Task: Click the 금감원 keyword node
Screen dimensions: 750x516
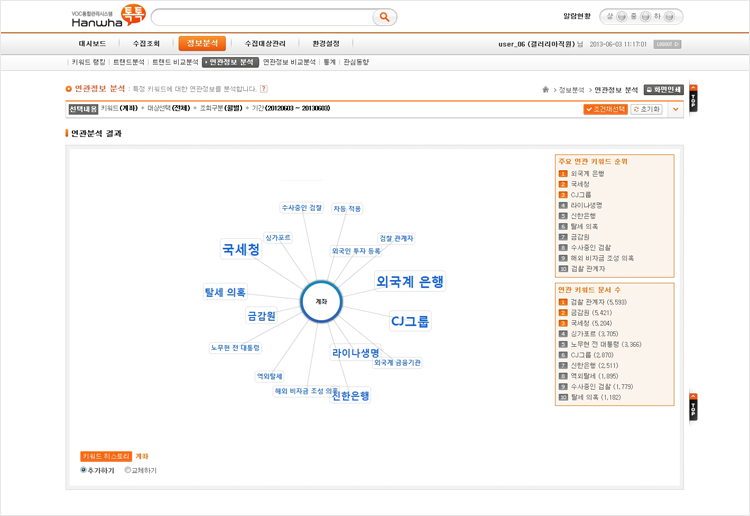Action: (262, 316)
